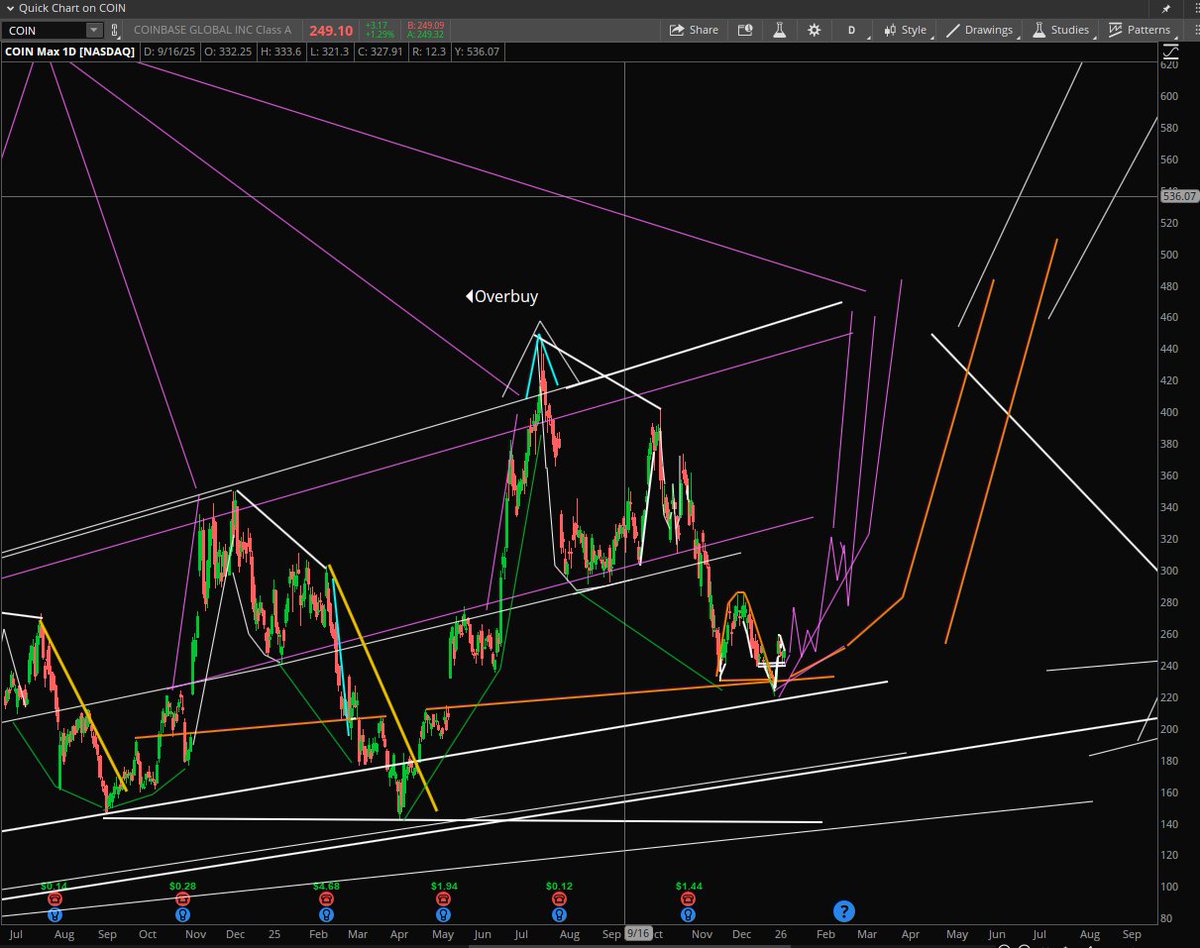1200x948 pixels.
Task: Click the red earnings icon under $0.14
Action: pyautogui.click(x=54, y=899)
